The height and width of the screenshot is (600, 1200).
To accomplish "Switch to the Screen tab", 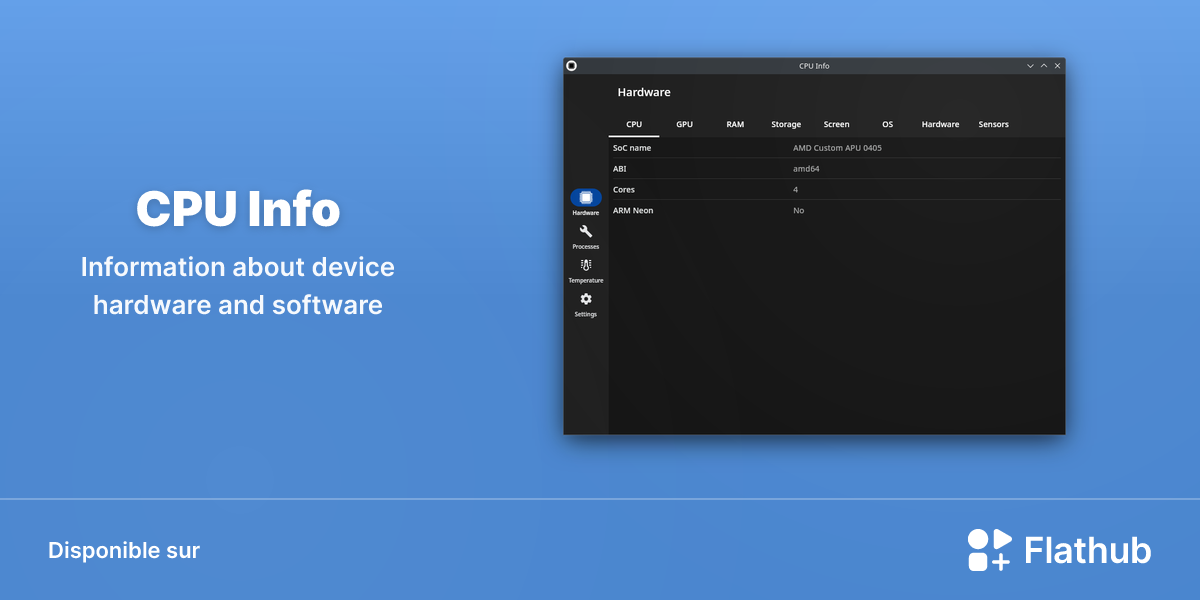I will click(836, 124).
